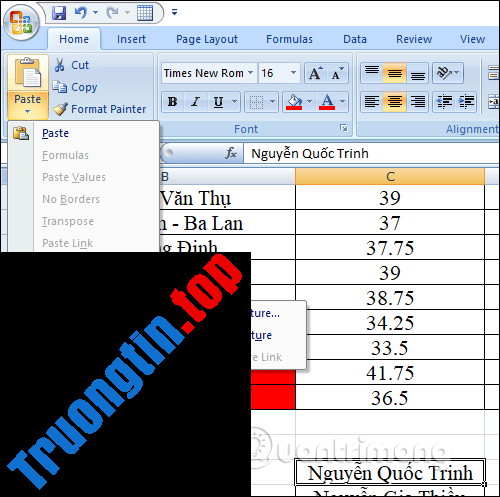Screen dimensions: 500x497
Task: Undo the last action
Action: tap(80, 13)
